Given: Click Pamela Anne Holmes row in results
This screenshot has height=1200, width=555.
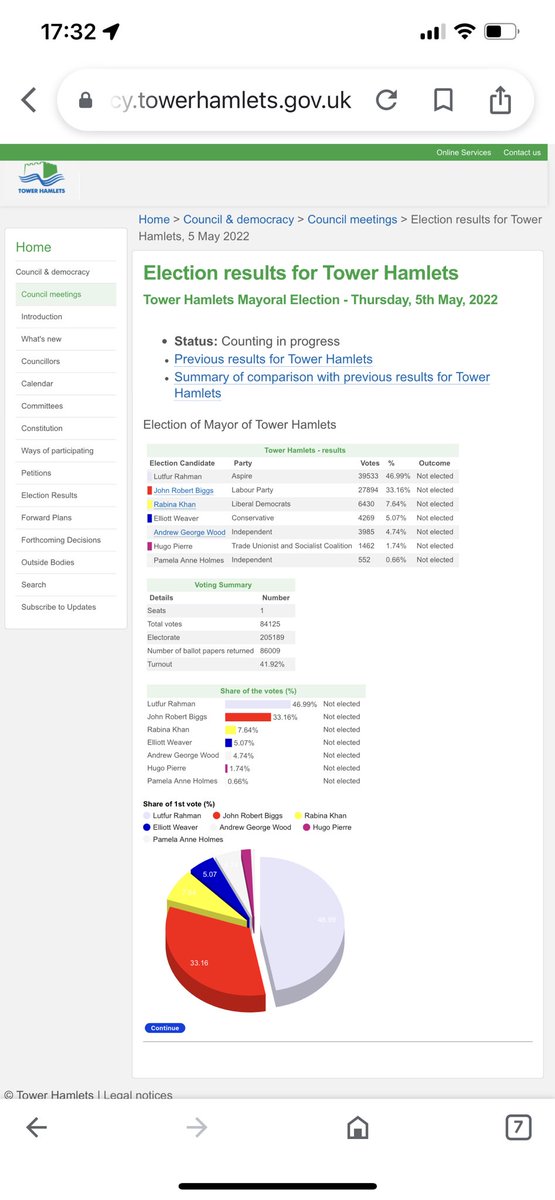Looking at the screenshot, I should point(302,560).
